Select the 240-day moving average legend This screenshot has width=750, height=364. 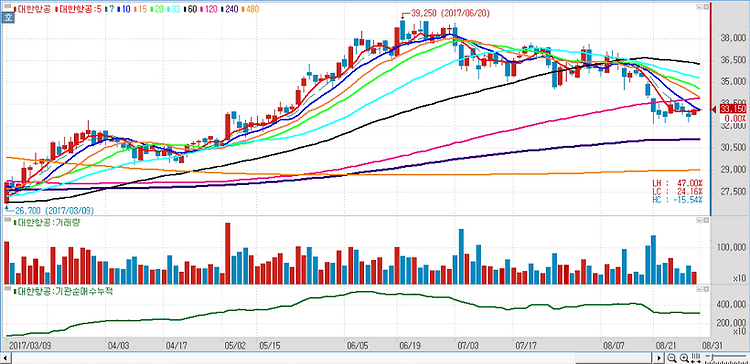coord(230,9)
